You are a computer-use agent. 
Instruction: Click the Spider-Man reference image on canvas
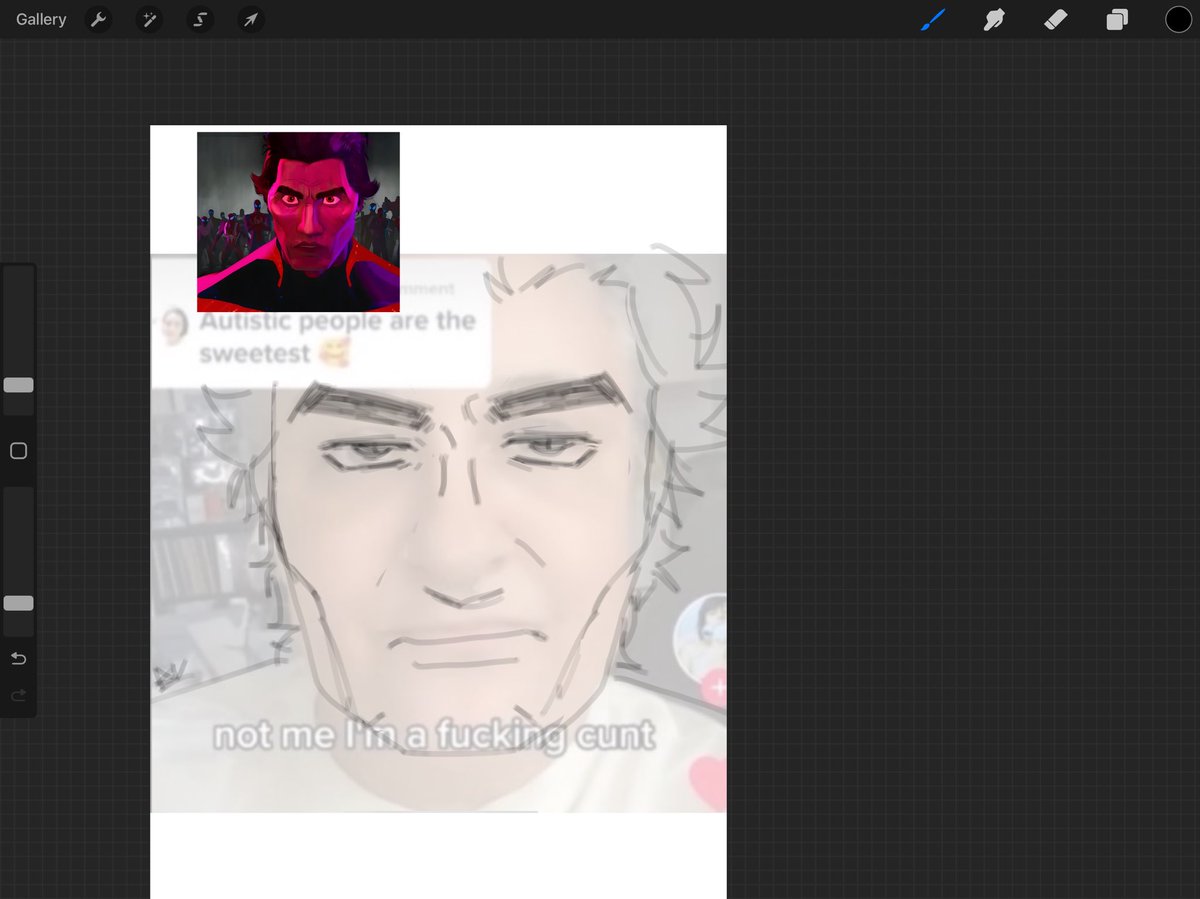coord(298,222)
